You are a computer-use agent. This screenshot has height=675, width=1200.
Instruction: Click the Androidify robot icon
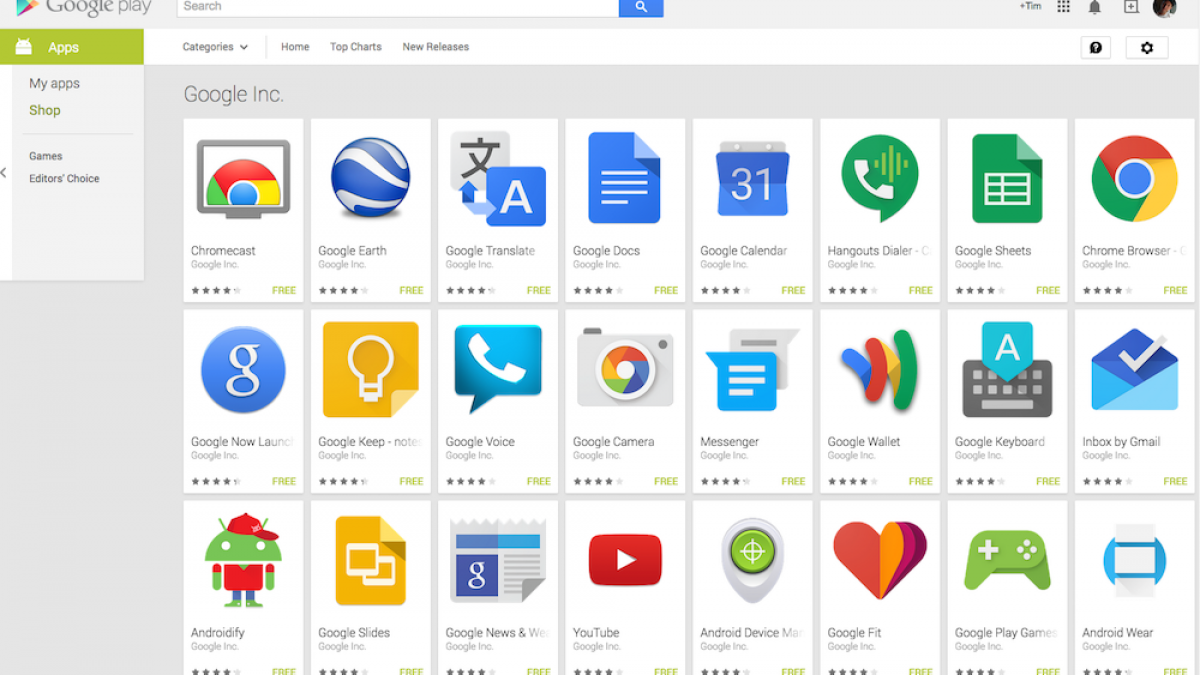tap(243, 559)
